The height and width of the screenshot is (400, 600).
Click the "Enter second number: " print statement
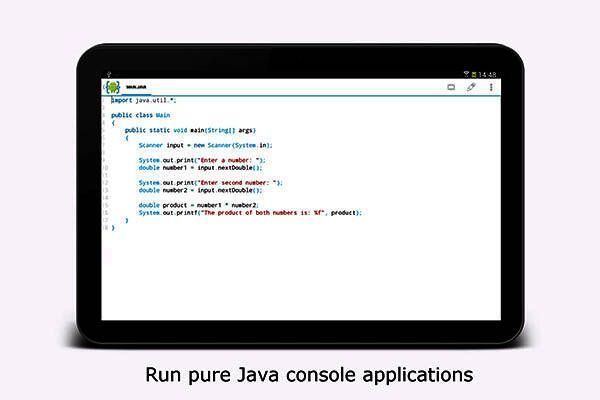(210, 183)
